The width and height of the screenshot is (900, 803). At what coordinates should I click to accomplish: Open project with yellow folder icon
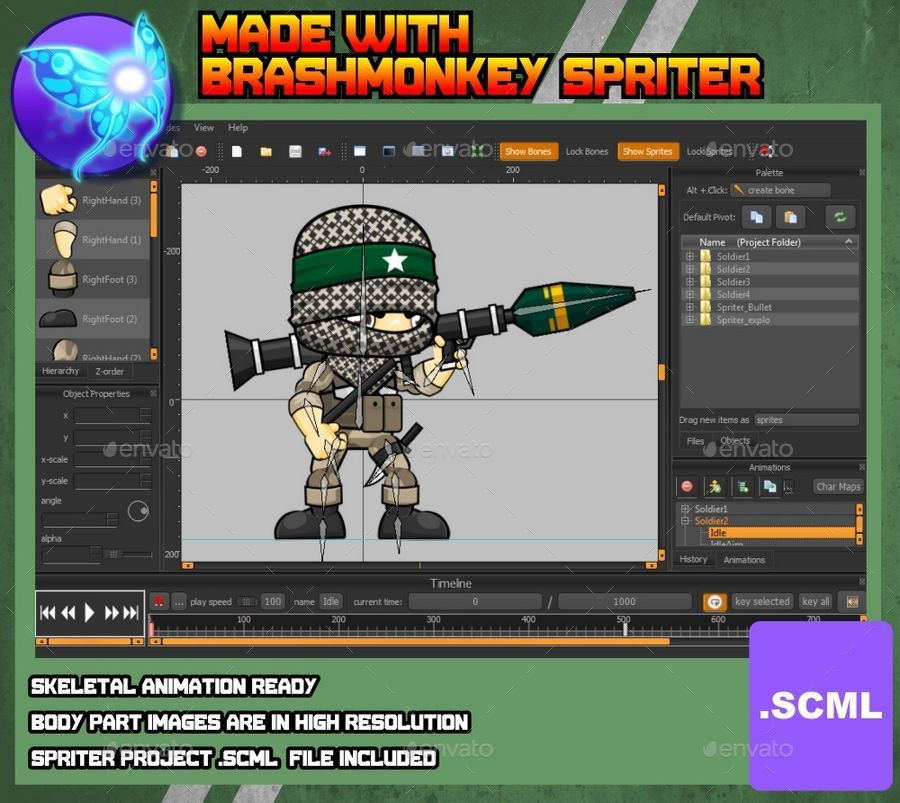click(x=266, y=152)
